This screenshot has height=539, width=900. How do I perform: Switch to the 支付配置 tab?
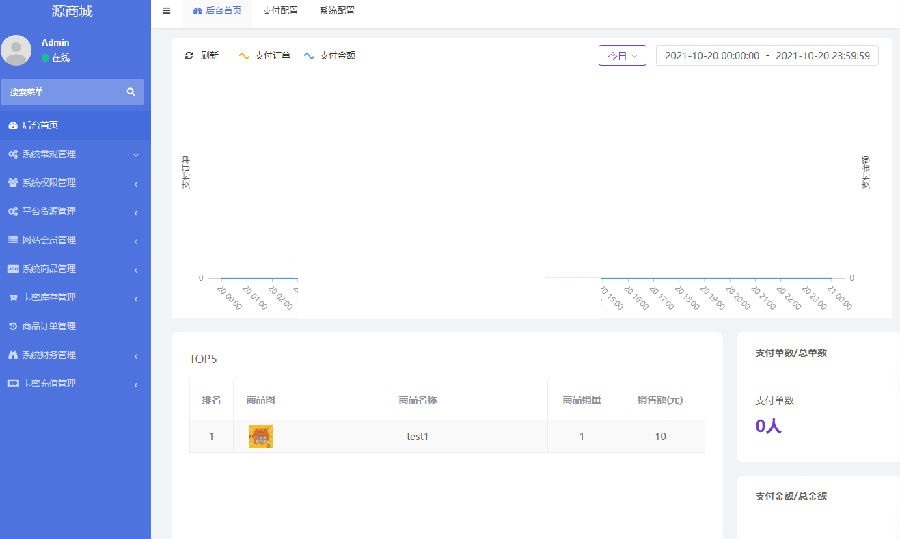pyautogui.click(x=281, y=10)
